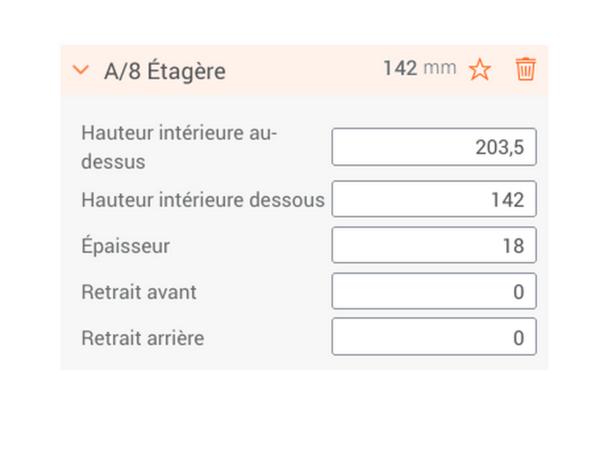Viewport: 600px width, 450px height.
Task: Click the Retrait avant label
Action: click(139, 291)
